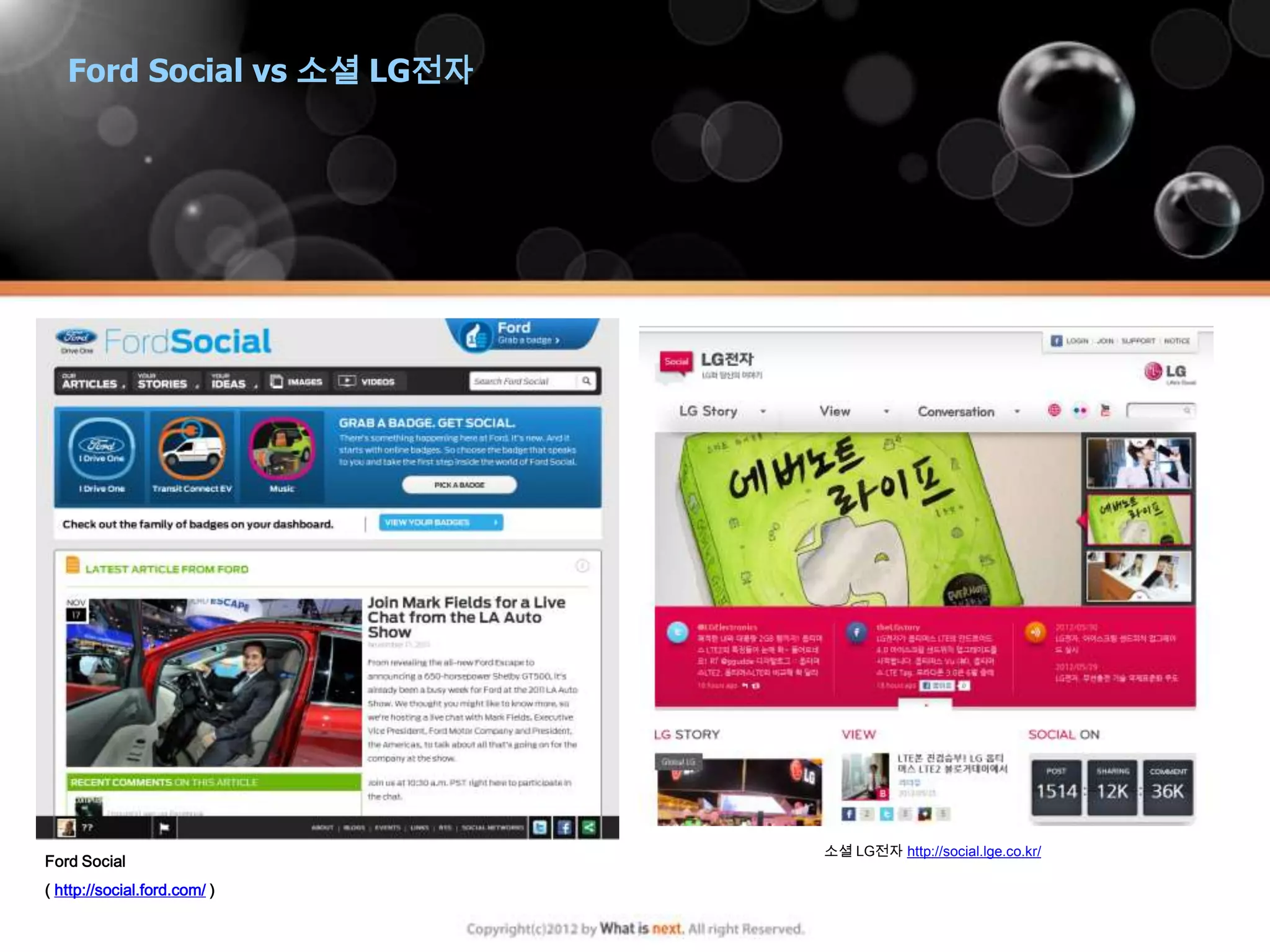Click the thumbs-up Ford Grab a badge tab
Screen dimensions: 1270x952
click(522, 335)
